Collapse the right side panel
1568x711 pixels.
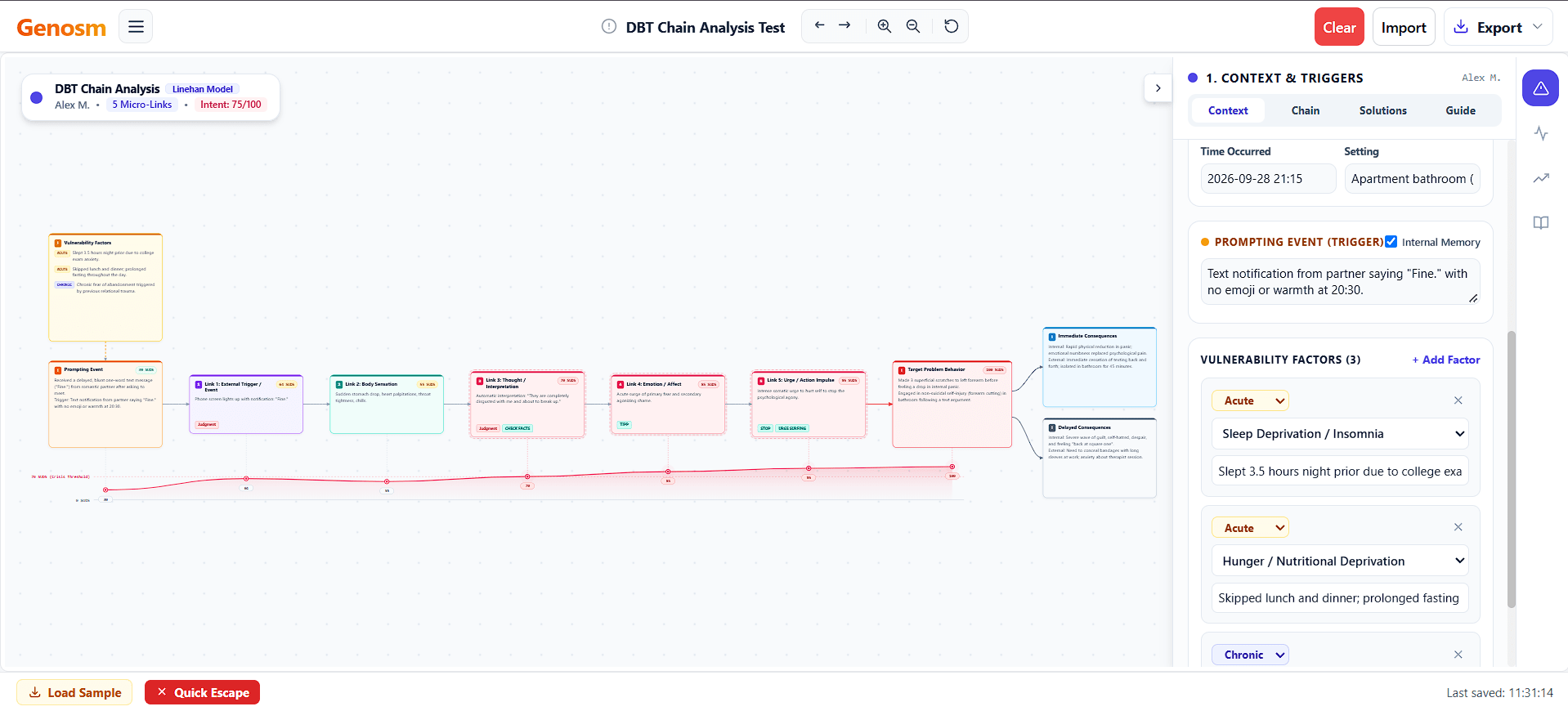(1158, 88)
